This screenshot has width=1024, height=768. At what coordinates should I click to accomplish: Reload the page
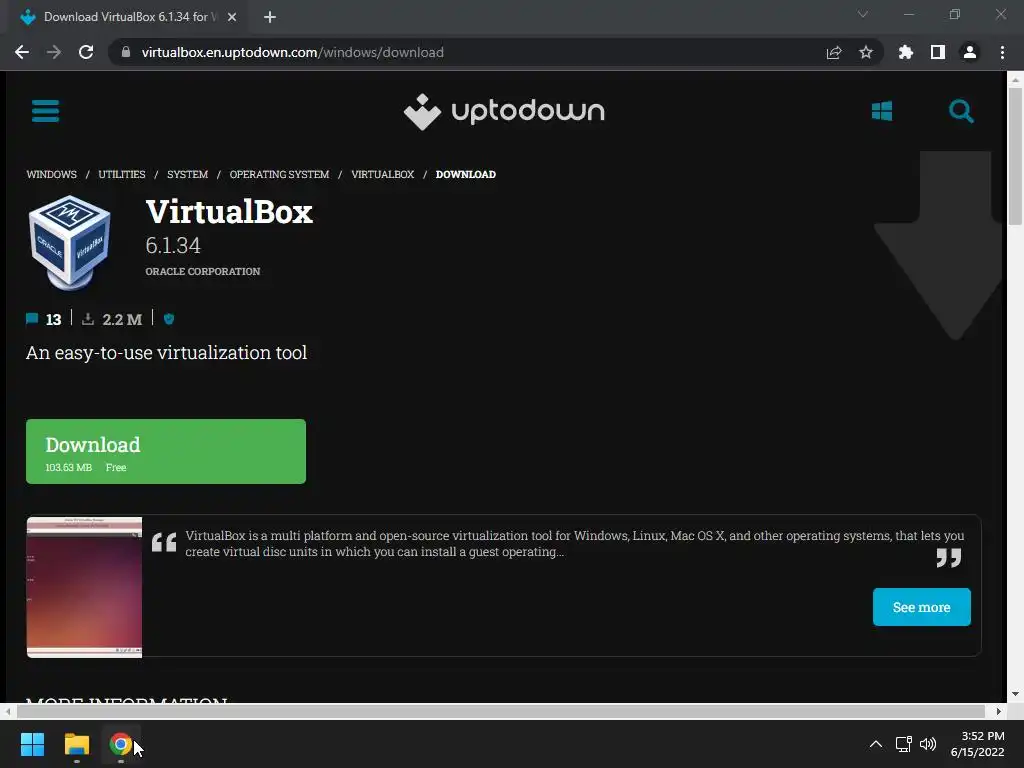point(86,52)
